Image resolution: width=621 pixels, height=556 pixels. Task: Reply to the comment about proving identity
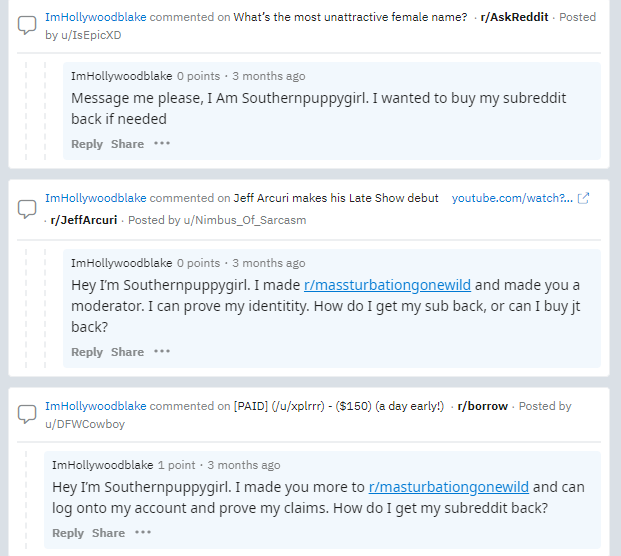pos(87,352)
